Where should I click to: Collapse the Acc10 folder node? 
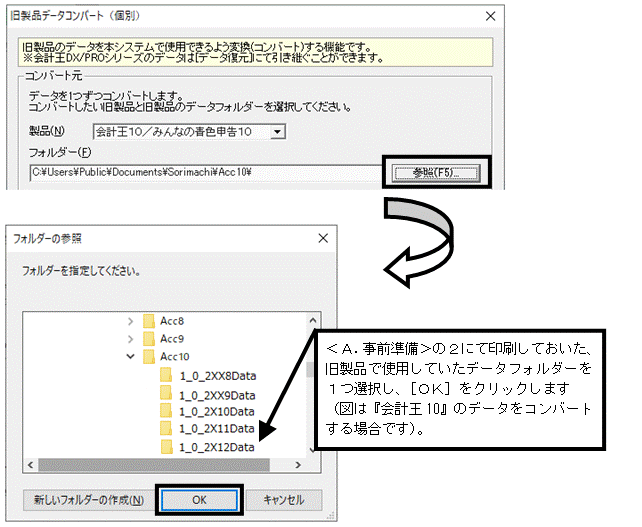(130, 357)
